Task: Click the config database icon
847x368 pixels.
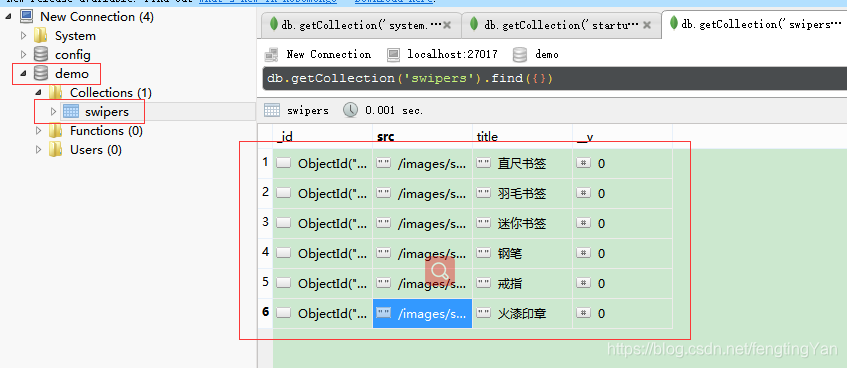Action: [x=41, y=55]
